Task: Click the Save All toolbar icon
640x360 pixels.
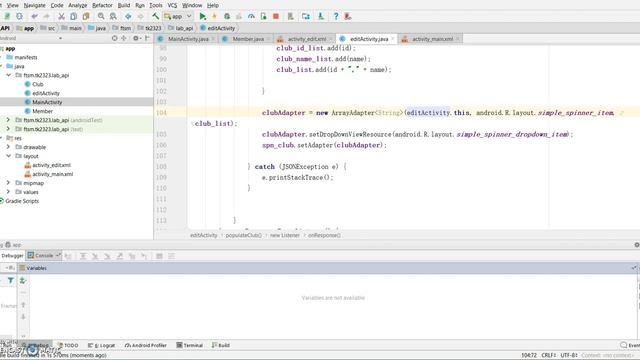Action: tap(7, 16)
